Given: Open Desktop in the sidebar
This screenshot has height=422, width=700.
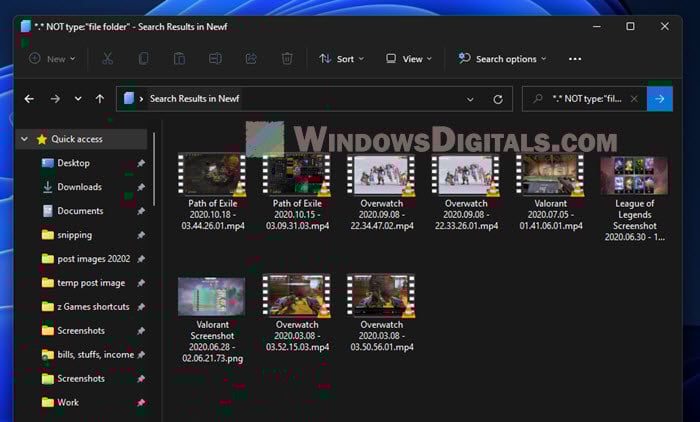Looking at the screenshot, I should pos(74,163).
